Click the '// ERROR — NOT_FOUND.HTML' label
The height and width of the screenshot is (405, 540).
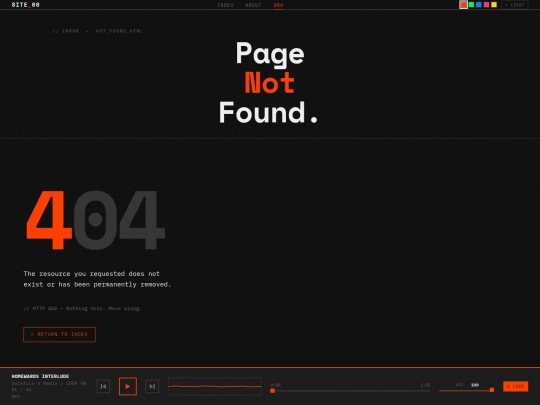coord(97,31)
